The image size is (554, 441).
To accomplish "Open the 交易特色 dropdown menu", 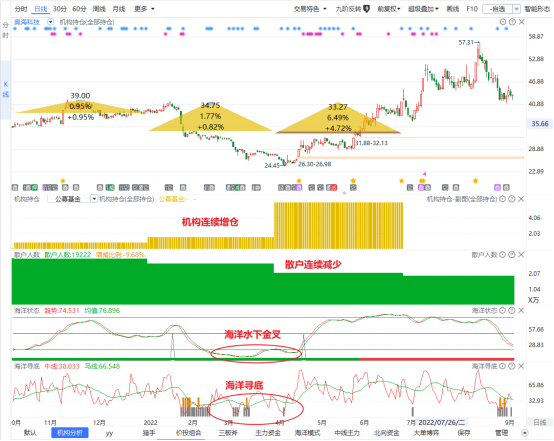I will [x=310, y=9].
